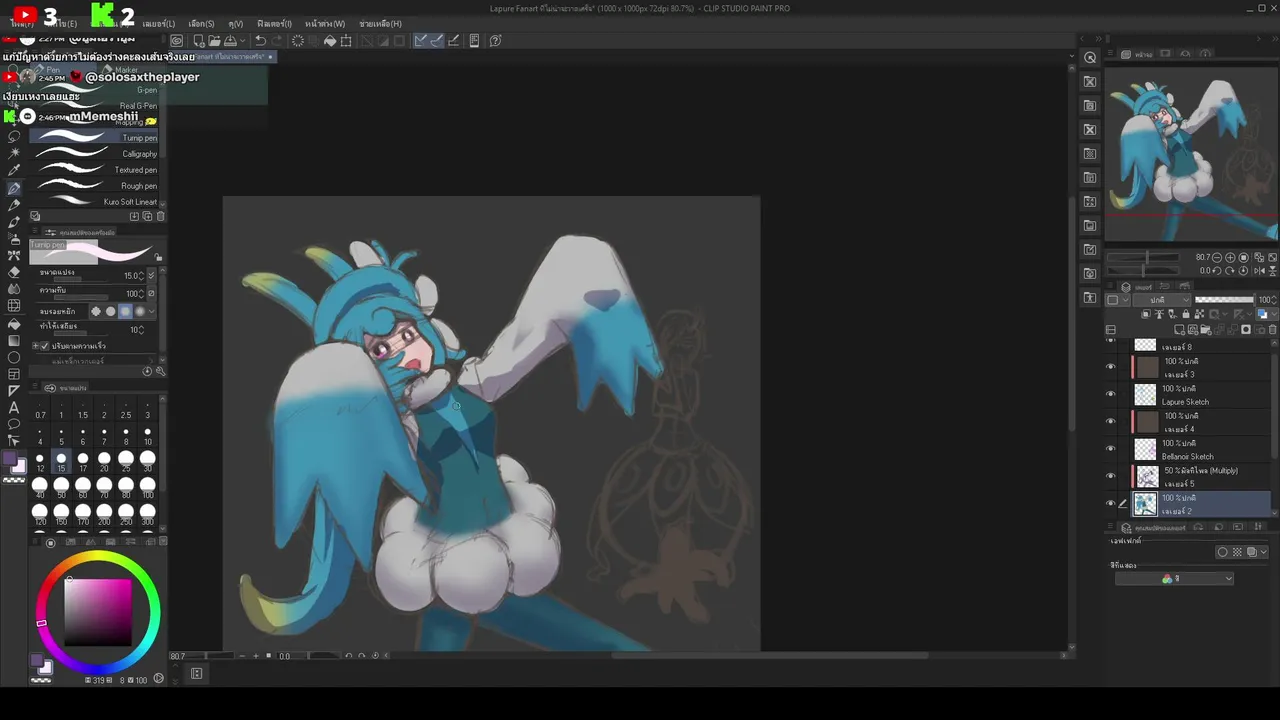Expand the anti-aliasing options arrow
This screenshot has height=720, width=1280.
(x=152, y=311)
